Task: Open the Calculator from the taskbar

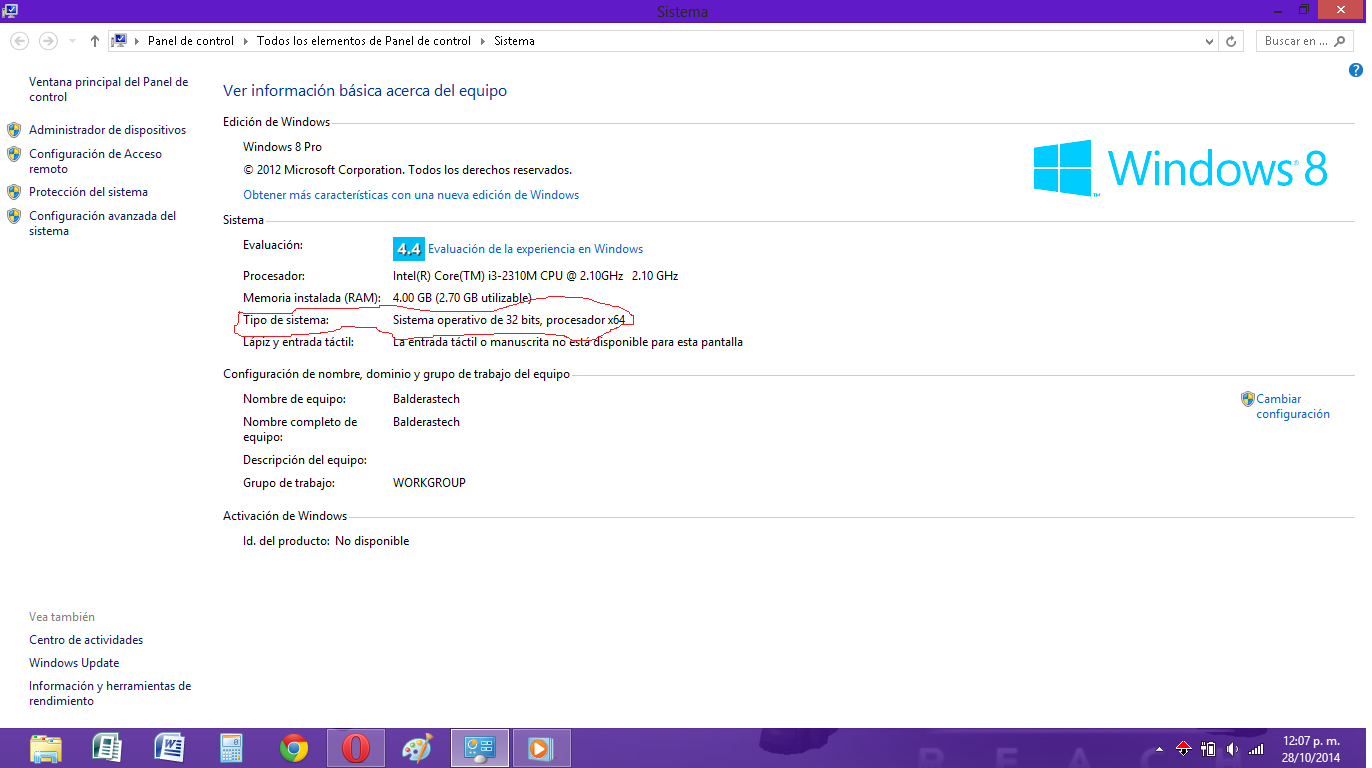Action: coord(231,747)
